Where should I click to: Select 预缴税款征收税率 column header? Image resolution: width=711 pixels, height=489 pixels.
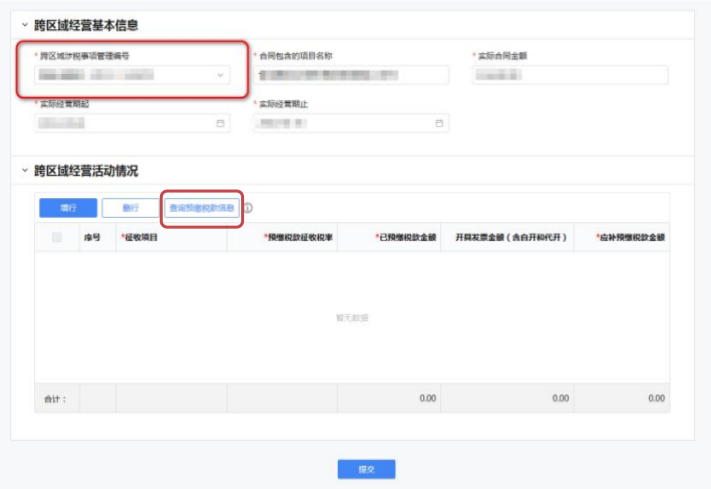click(x=298, y=237)
